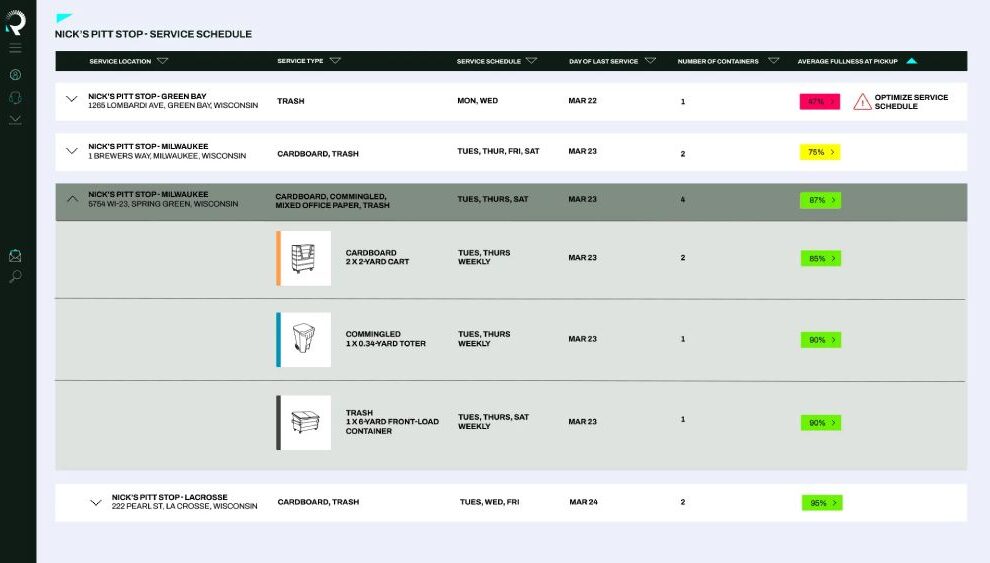The image size is (990, 563).
Task: Open the Service Type column filter
Action: click(335, 61)
